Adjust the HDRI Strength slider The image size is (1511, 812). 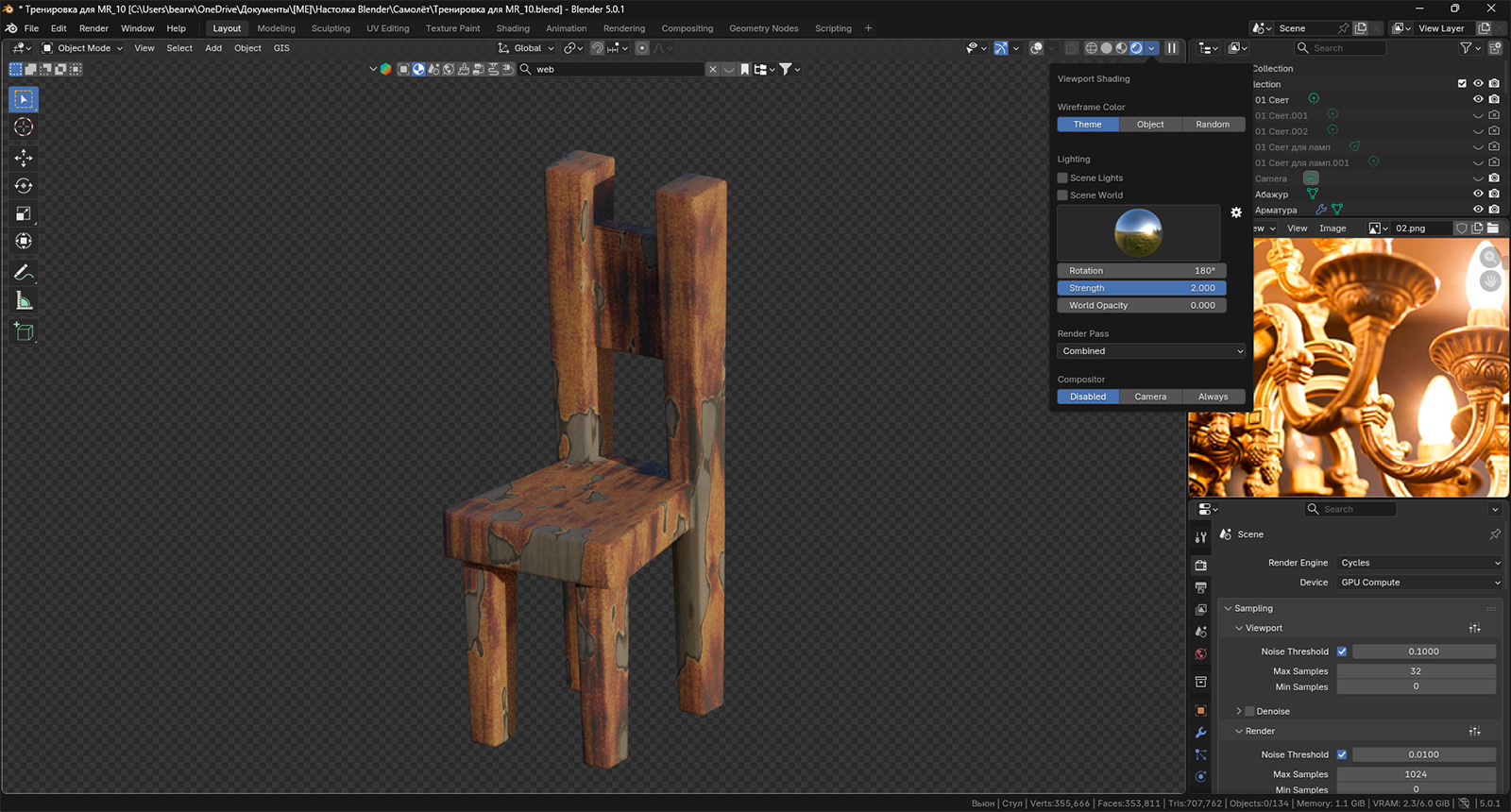click(1141, 288)
